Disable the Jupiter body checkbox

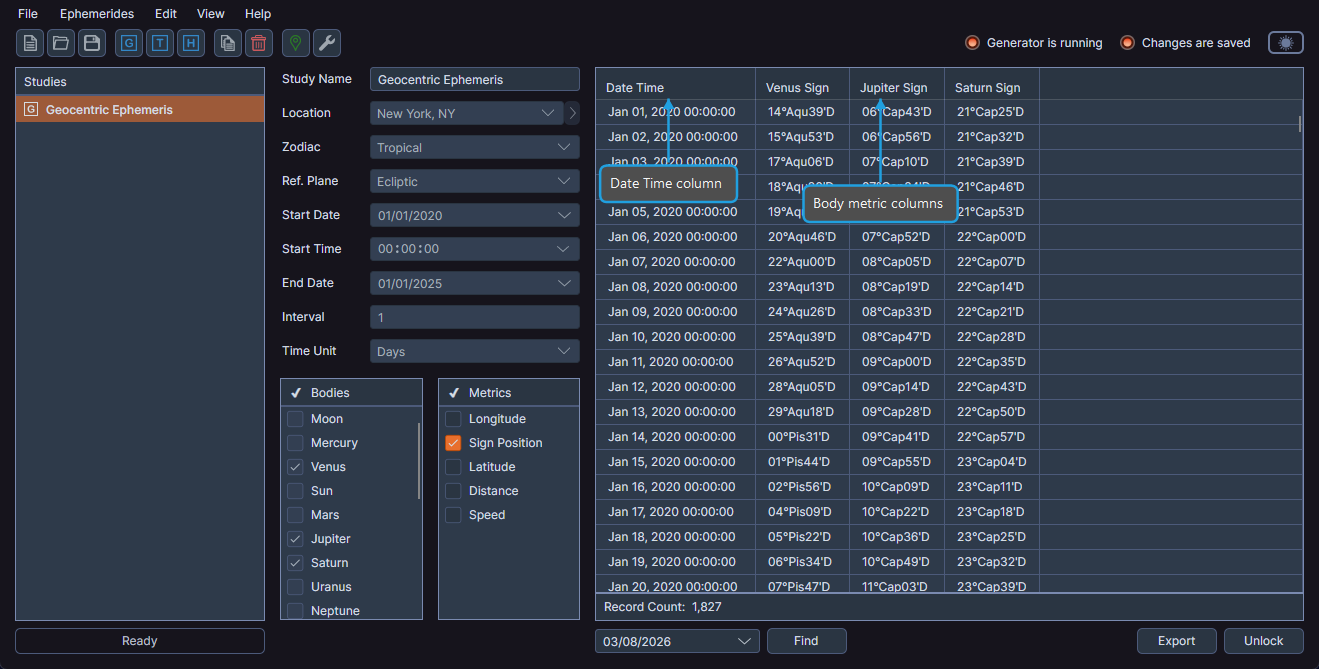[294, 538]
